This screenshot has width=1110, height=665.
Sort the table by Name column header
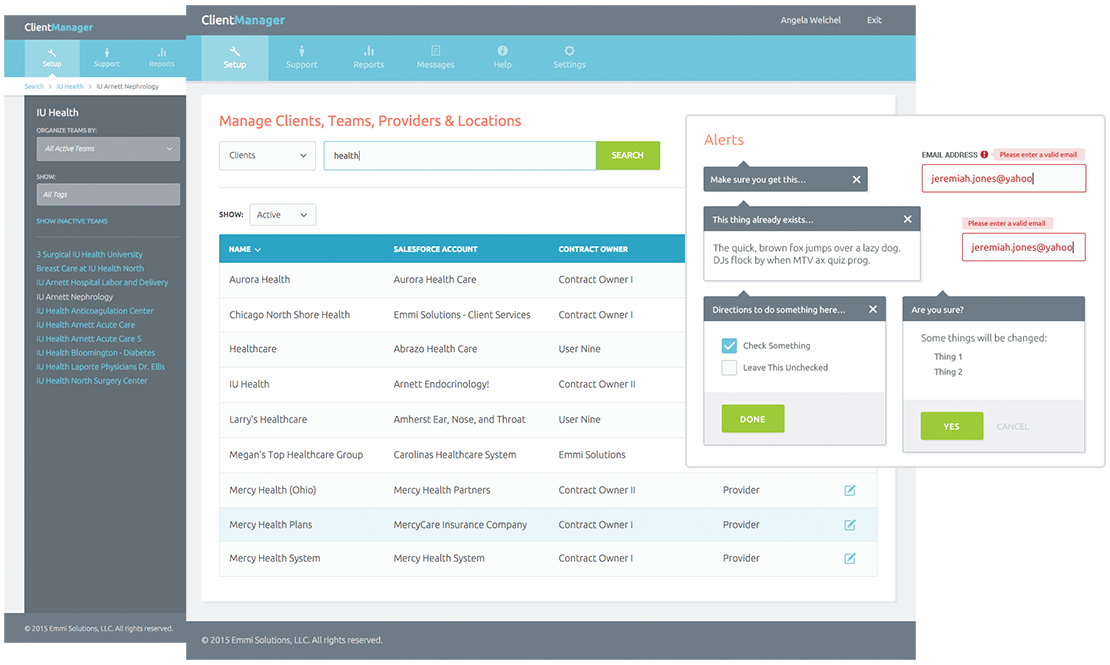(245, 249)
